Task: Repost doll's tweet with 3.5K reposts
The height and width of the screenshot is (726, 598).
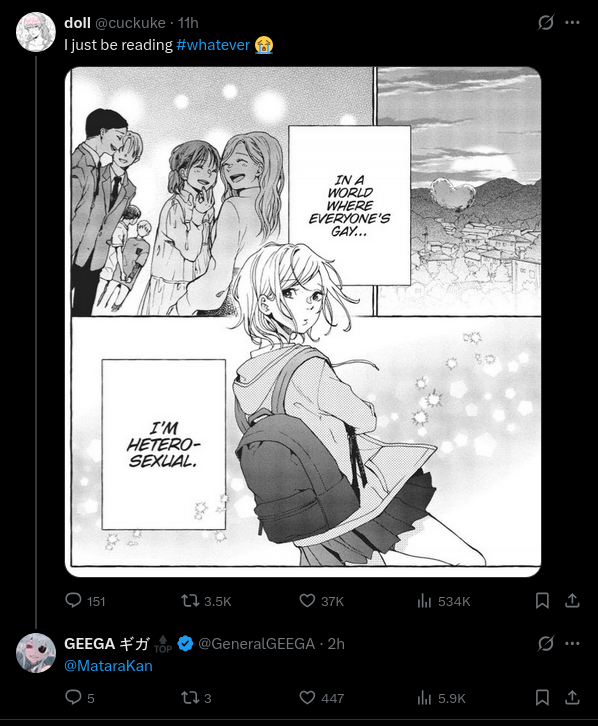Action: pos(189,601)
